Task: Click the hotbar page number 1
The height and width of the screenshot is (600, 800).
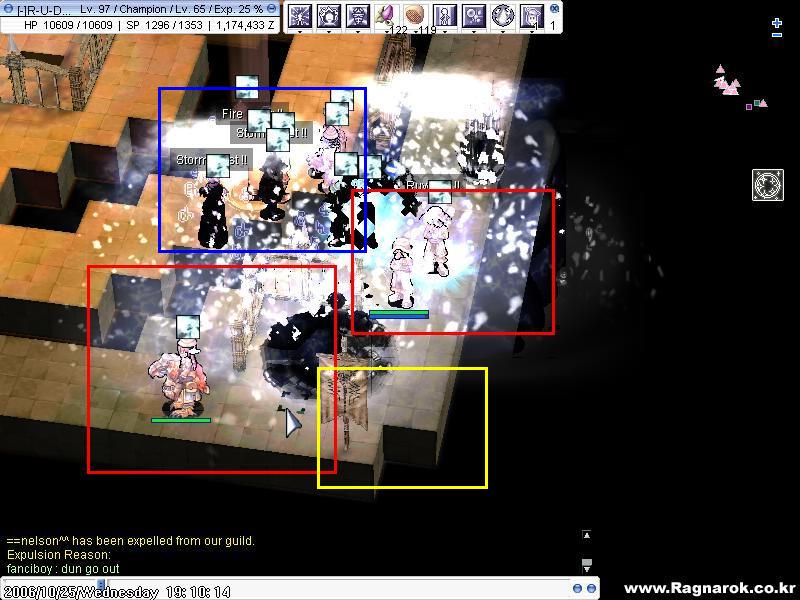Action: (x=553, y=25)
